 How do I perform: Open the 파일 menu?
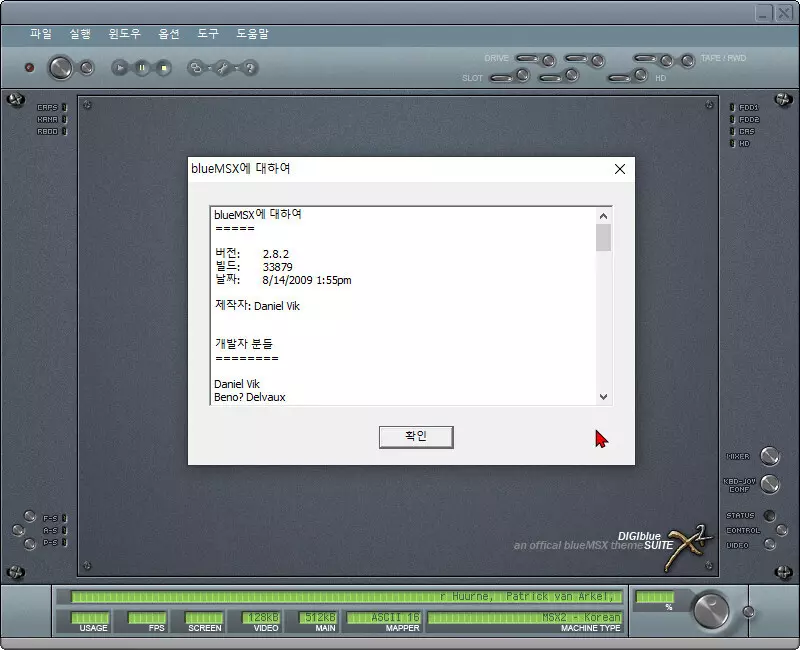point(41,34)
